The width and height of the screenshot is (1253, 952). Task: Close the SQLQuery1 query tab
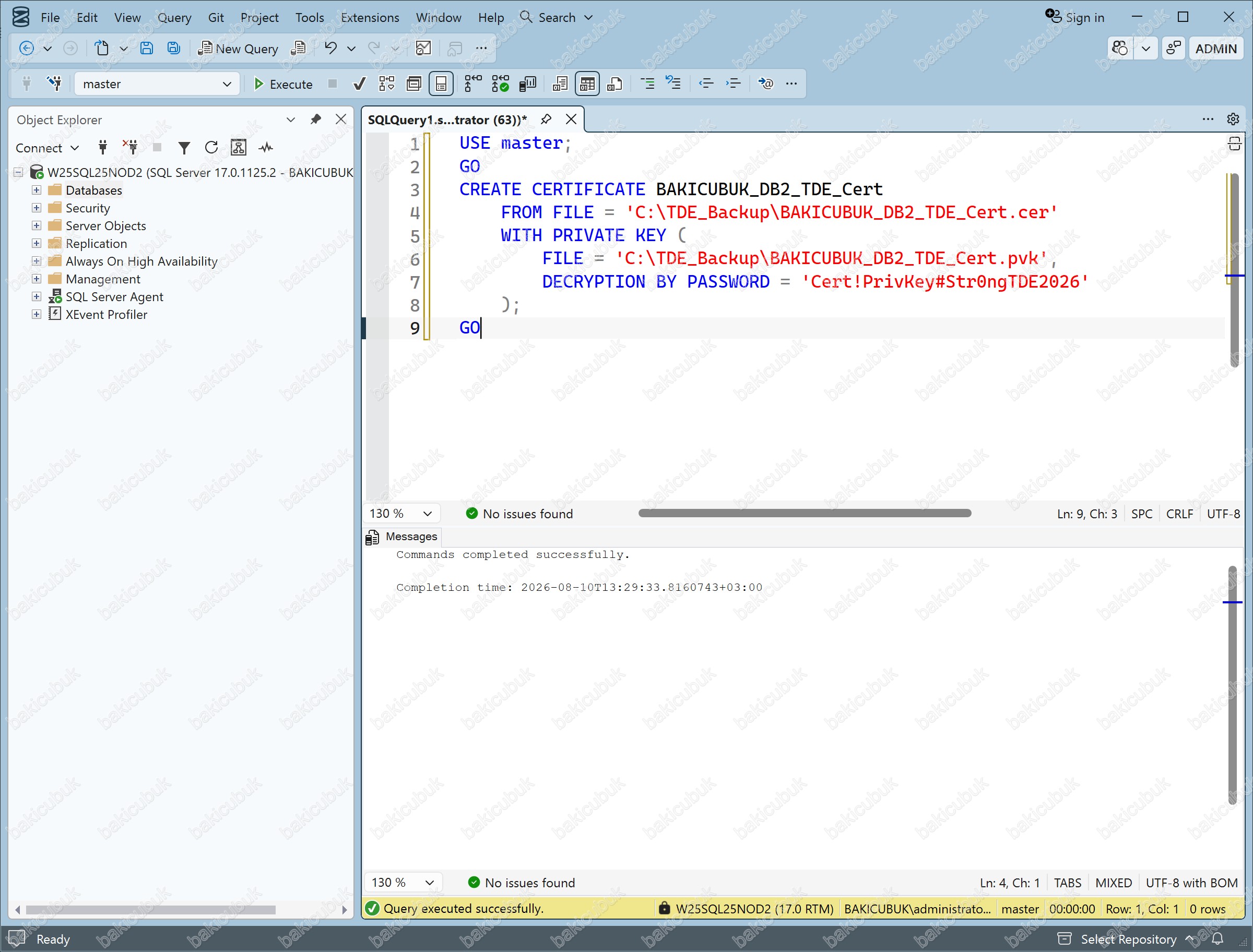571,119
